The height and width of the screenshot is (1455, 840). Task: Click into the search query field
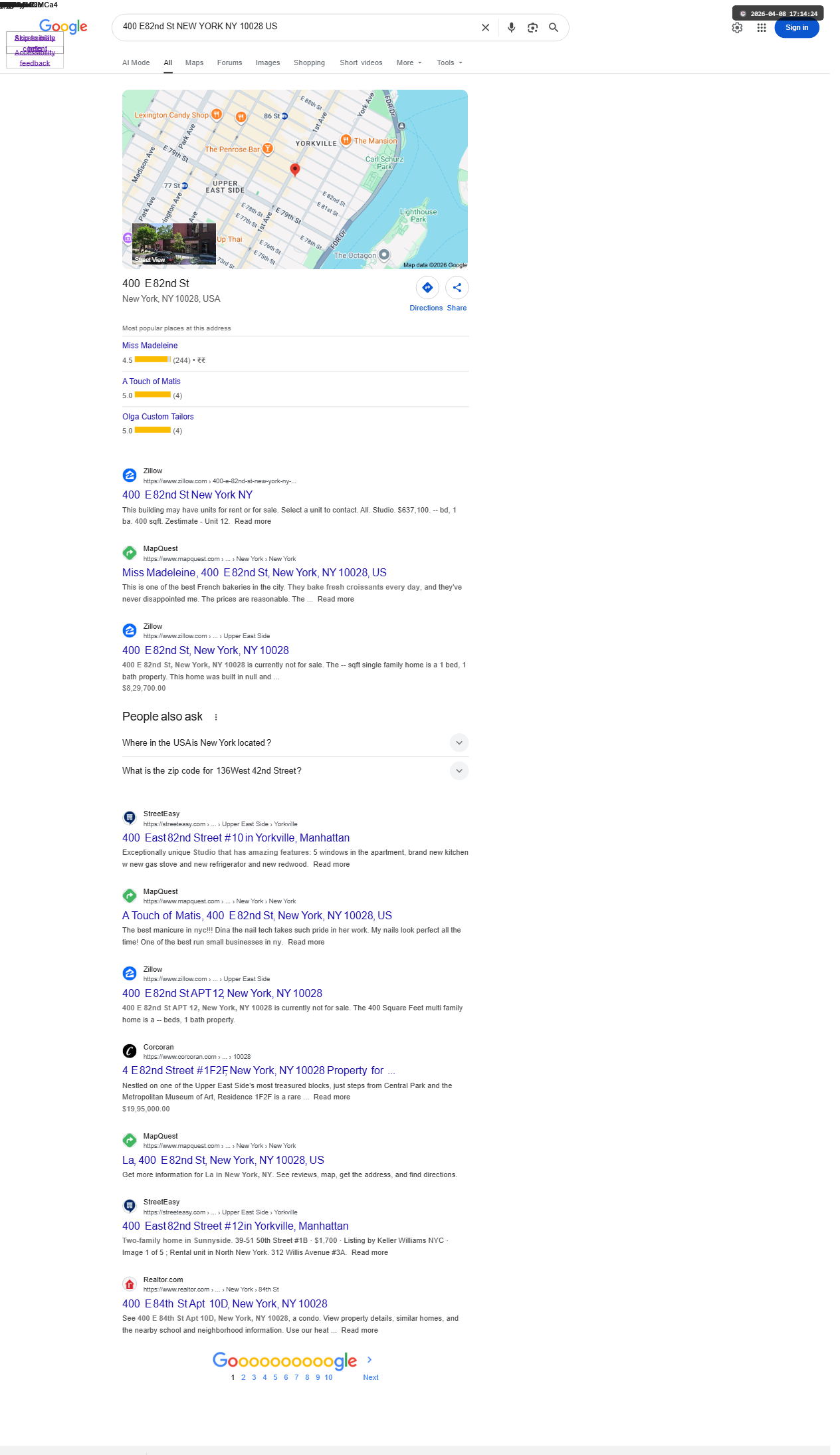click(x=296, y=27)
